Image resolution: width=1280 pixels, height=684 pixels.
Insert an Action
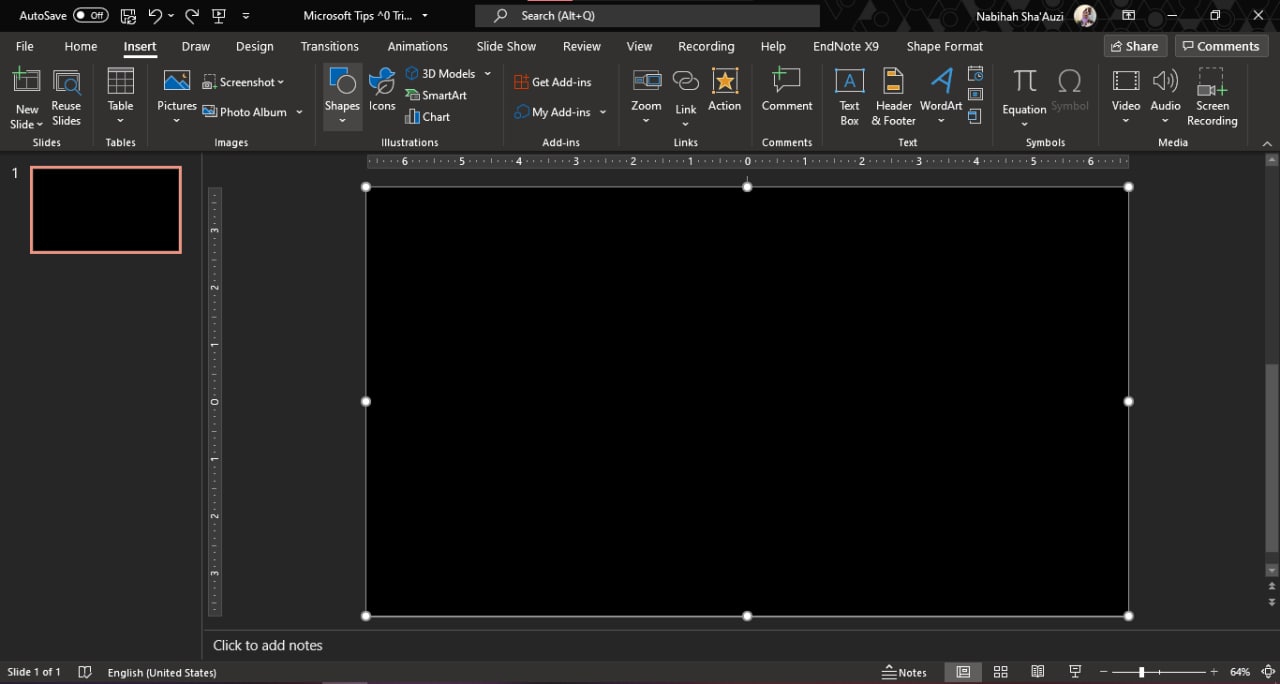click(x=725, y=90)
